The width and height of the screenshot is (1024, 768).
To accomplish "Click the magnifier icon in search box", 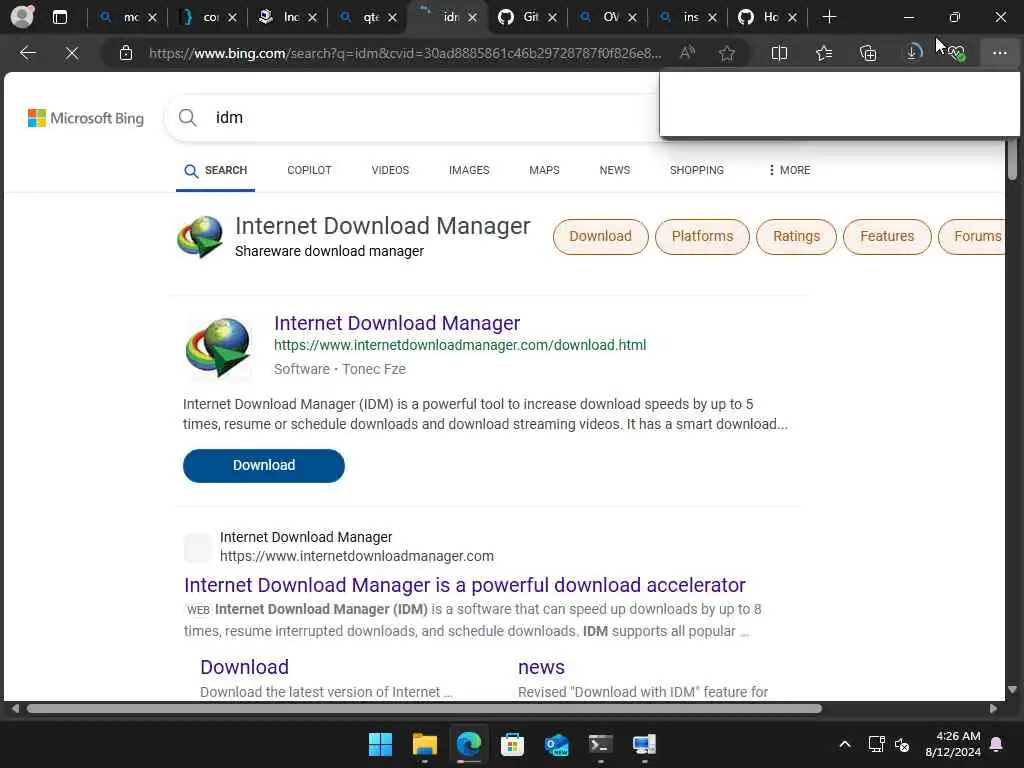I will 187,118.
